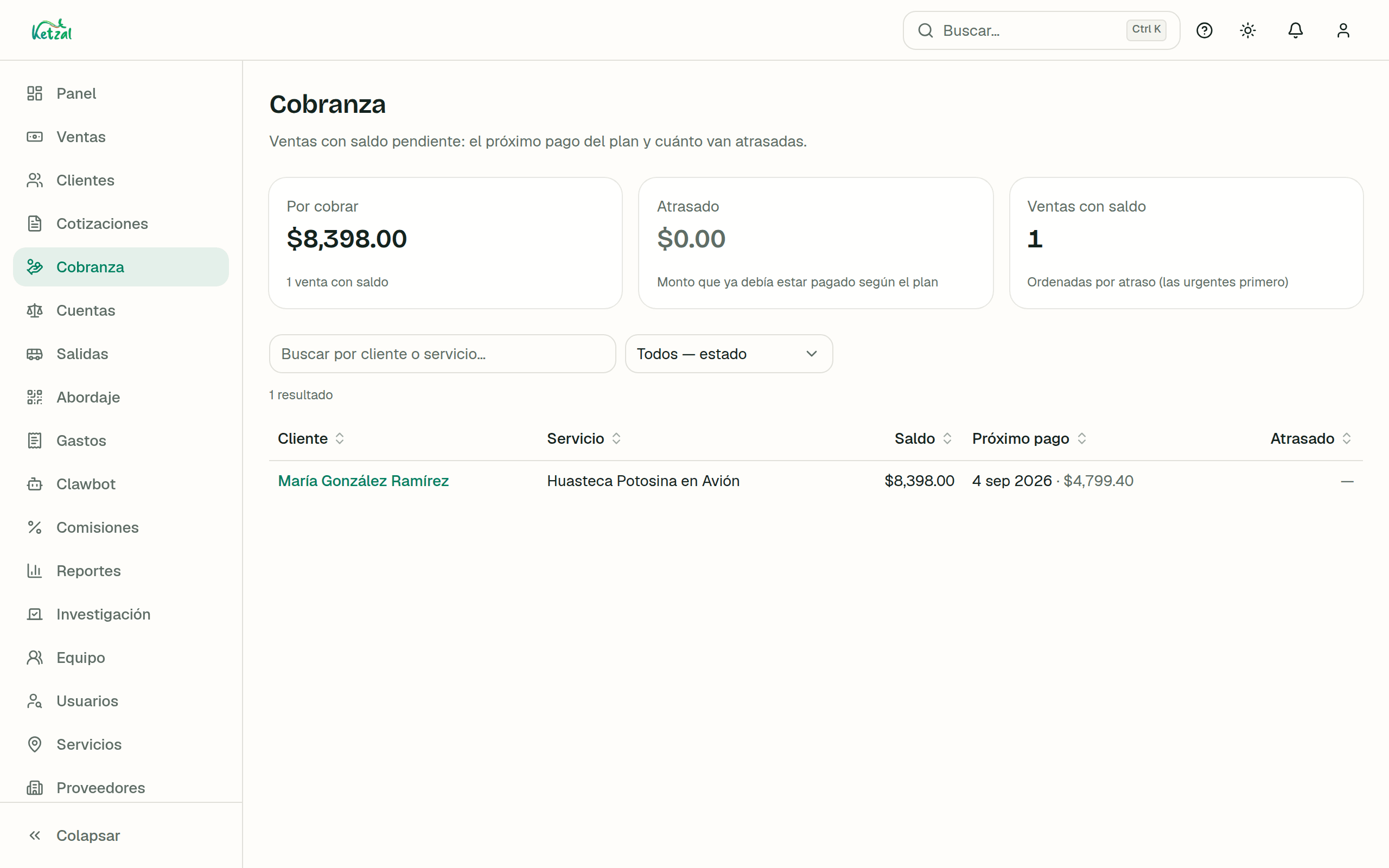Click the 1 resultado count text

click(301, 395)
